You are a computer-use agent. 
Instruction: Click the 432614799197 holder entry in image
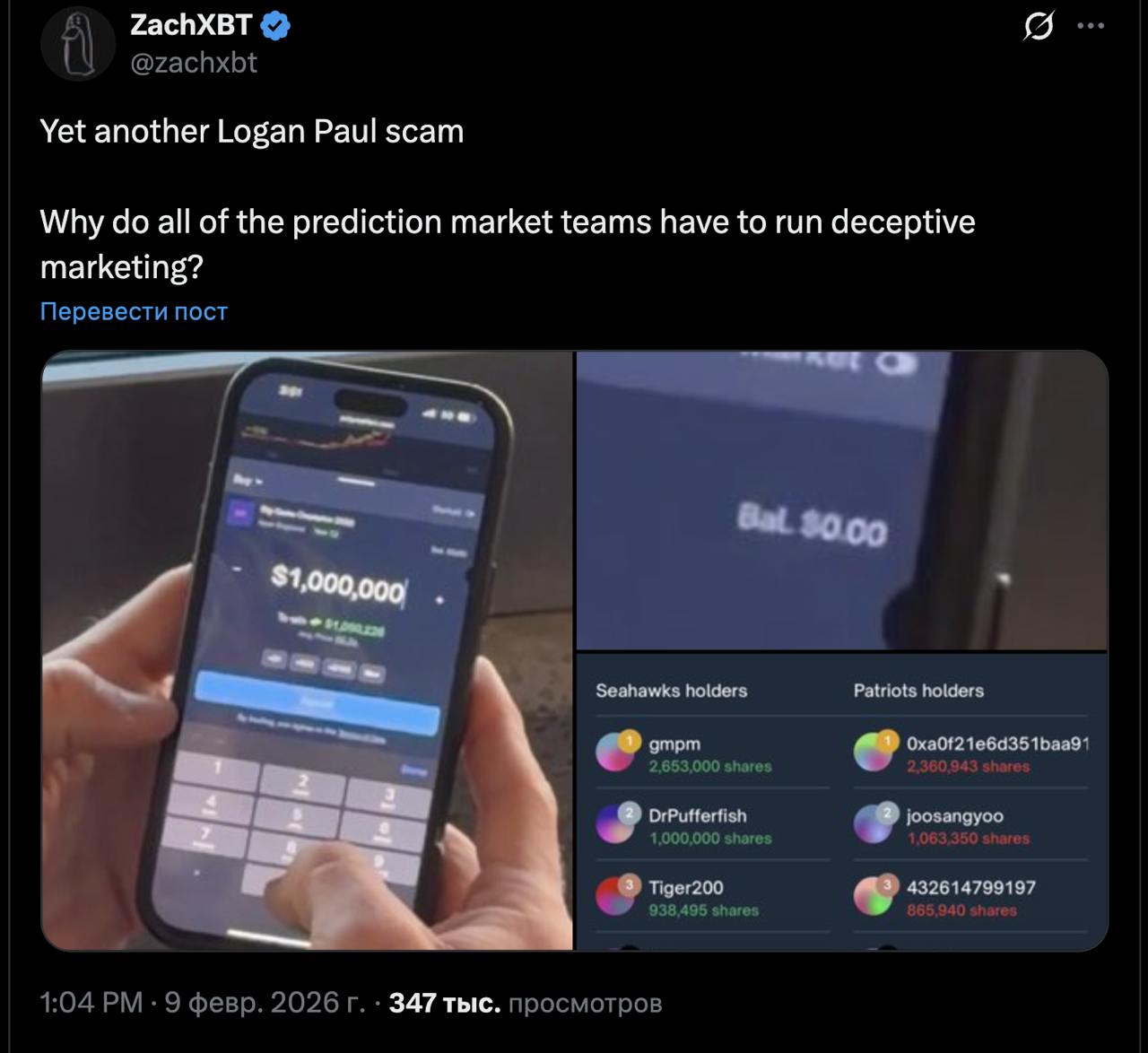coord(970,898)
